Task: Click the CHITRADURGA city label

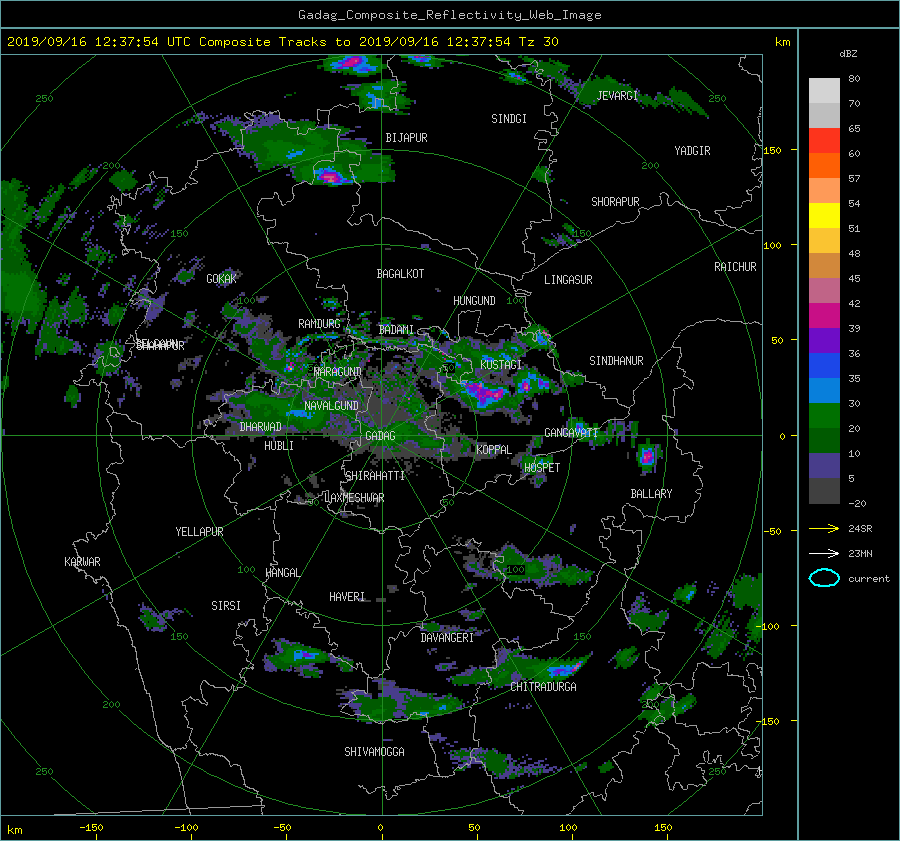Action: tap(544, 687)
